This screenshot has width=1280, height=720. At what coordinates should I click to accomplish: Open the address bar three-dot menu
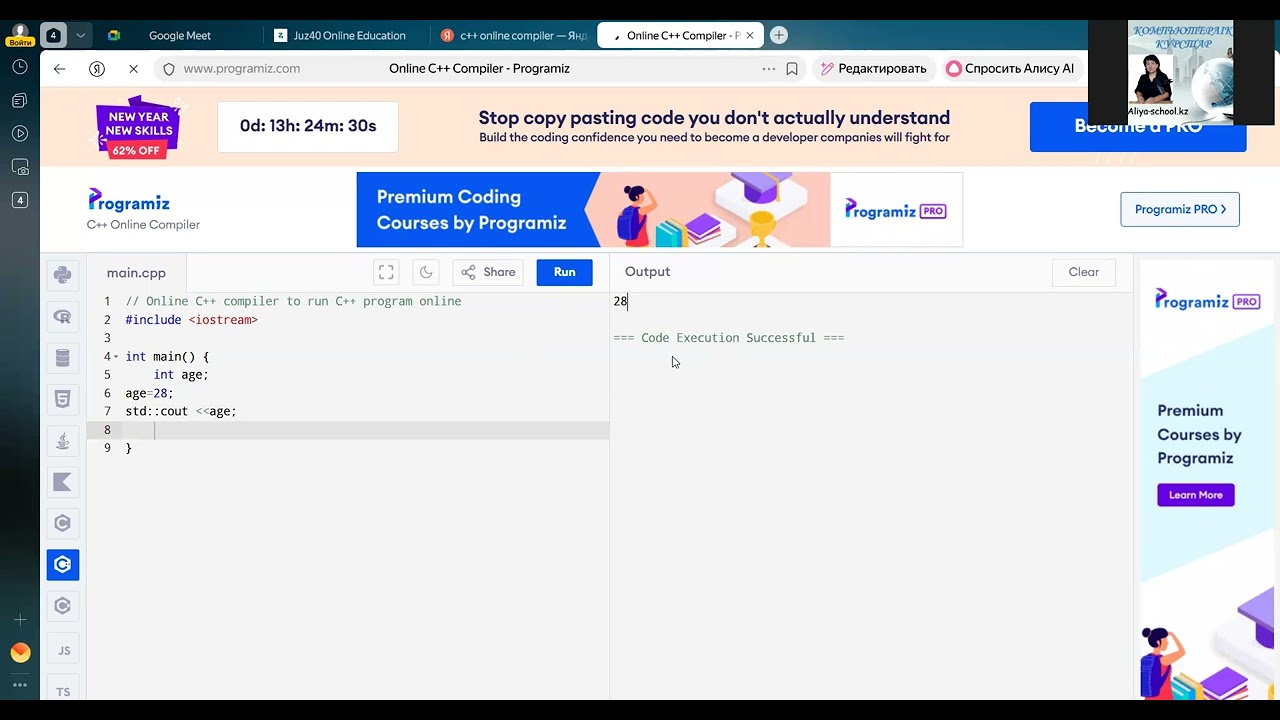tap(768, 69)
